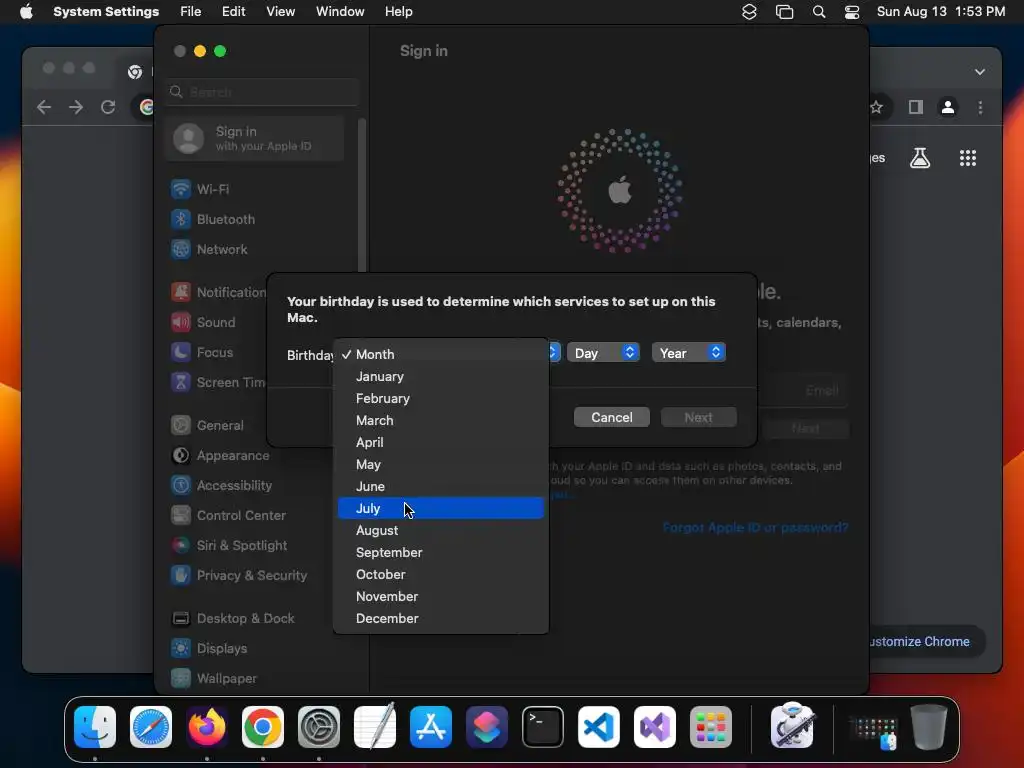This screenshot has height=768, width=1024.
Task: Select October as birthday month
Action: click(441, 575)
